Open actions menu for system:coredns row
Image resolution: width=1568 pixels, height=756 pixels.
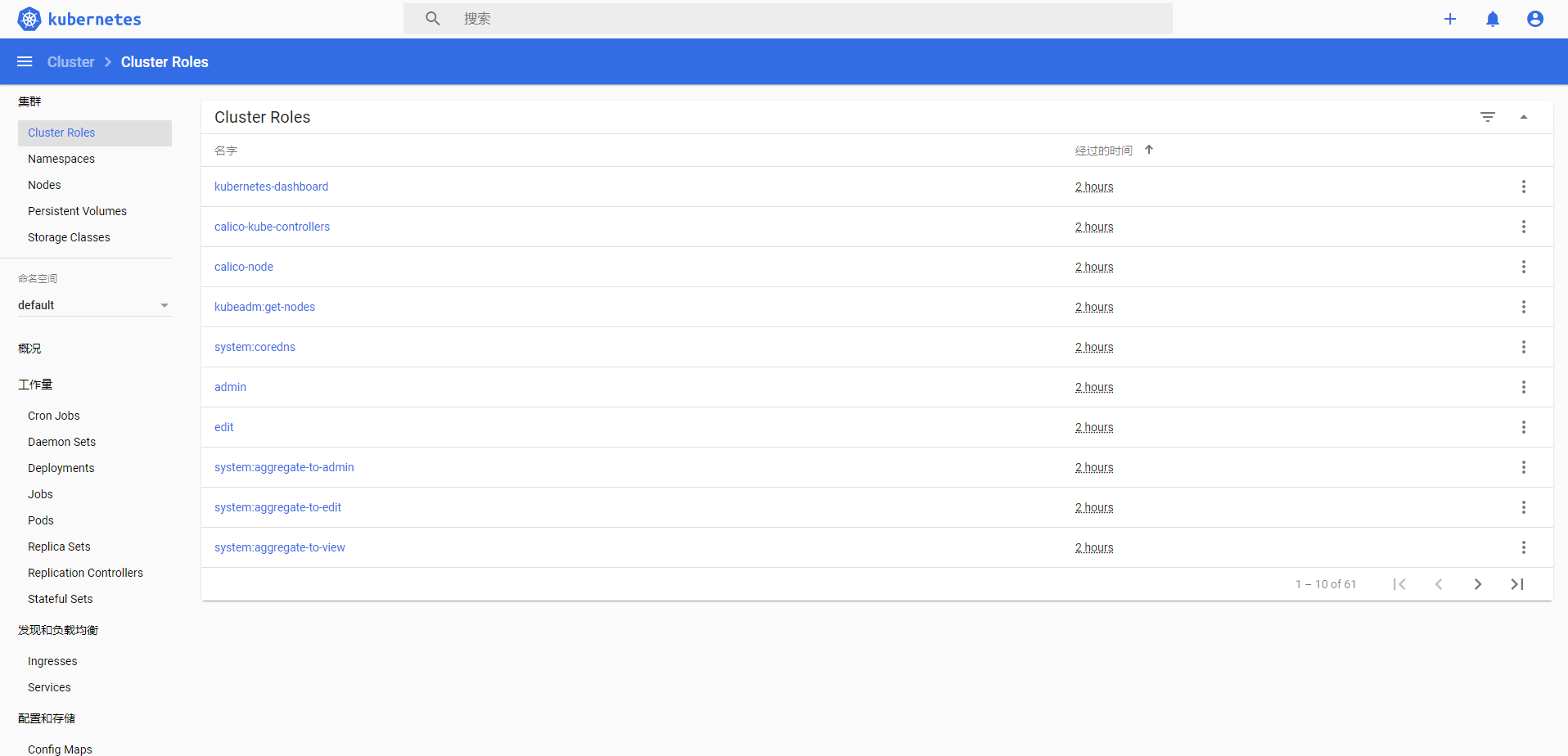1524,347
